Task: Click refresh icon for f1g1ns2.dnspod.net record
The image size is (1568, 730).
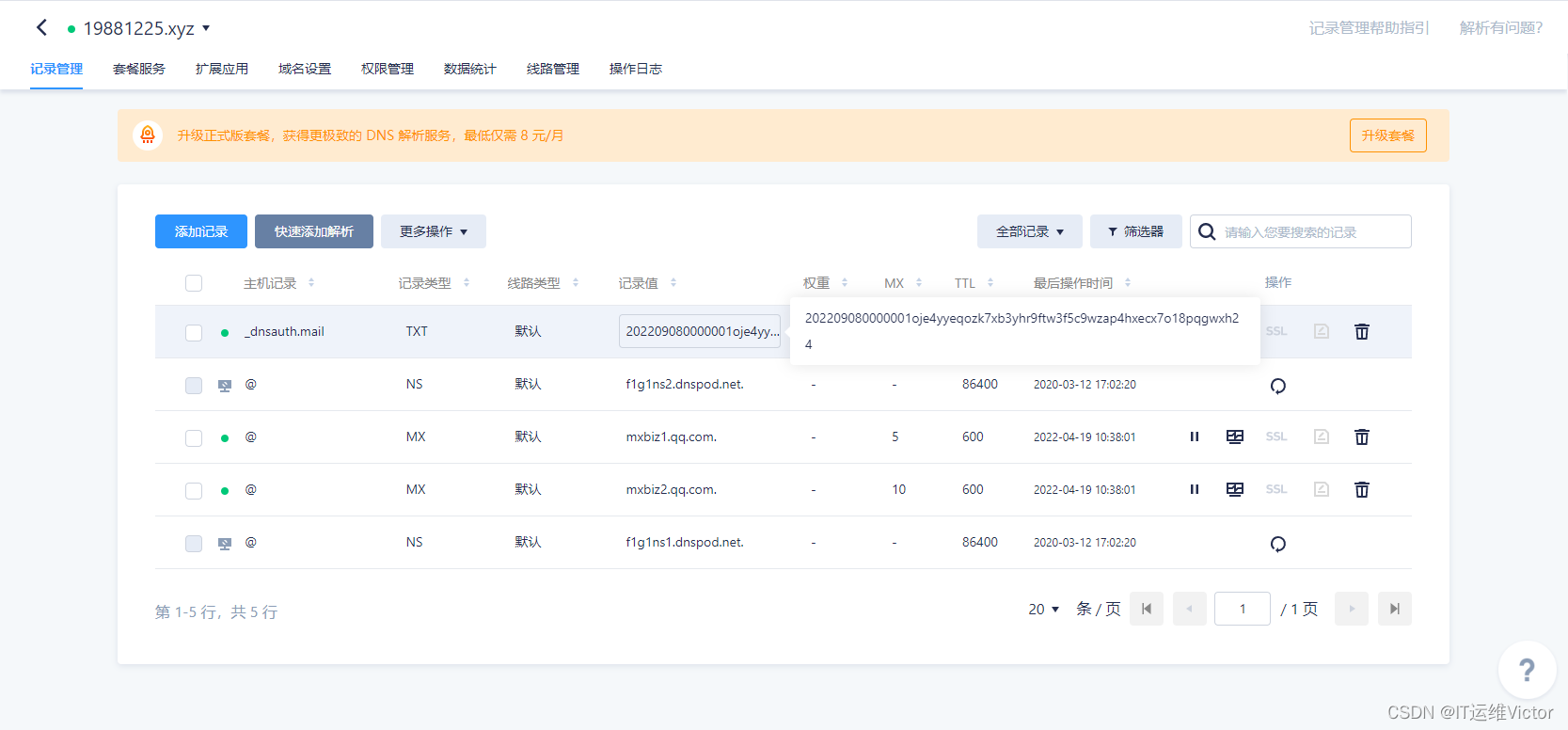Action: pos(1277,386)
